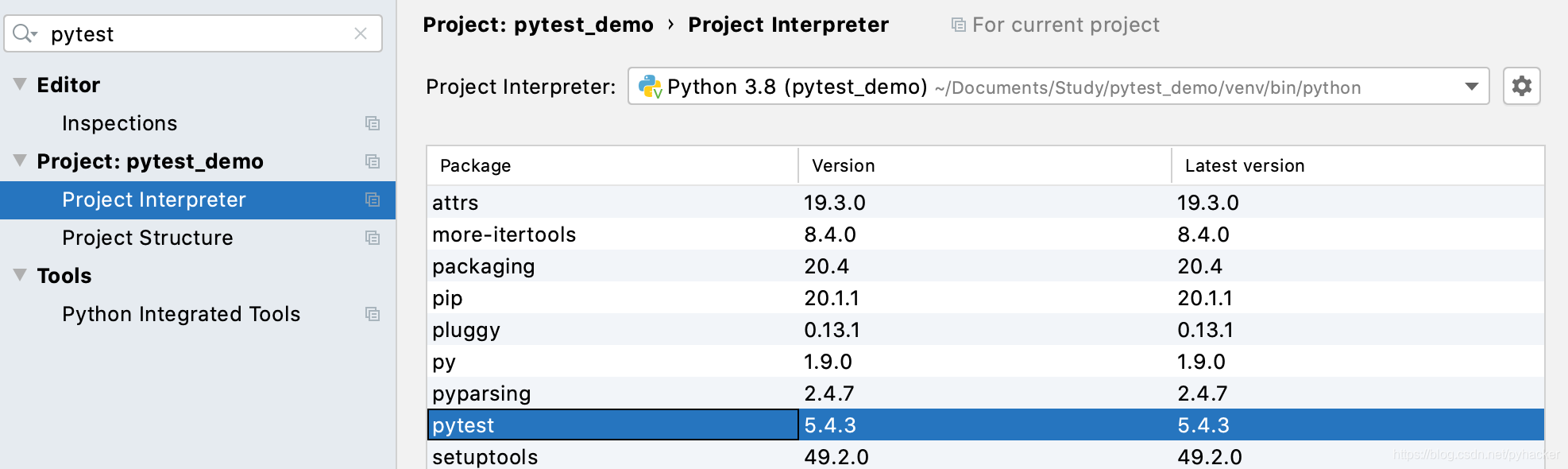
Task: Click the copy icon beside Project: pytest_demo
Action: 372,161
